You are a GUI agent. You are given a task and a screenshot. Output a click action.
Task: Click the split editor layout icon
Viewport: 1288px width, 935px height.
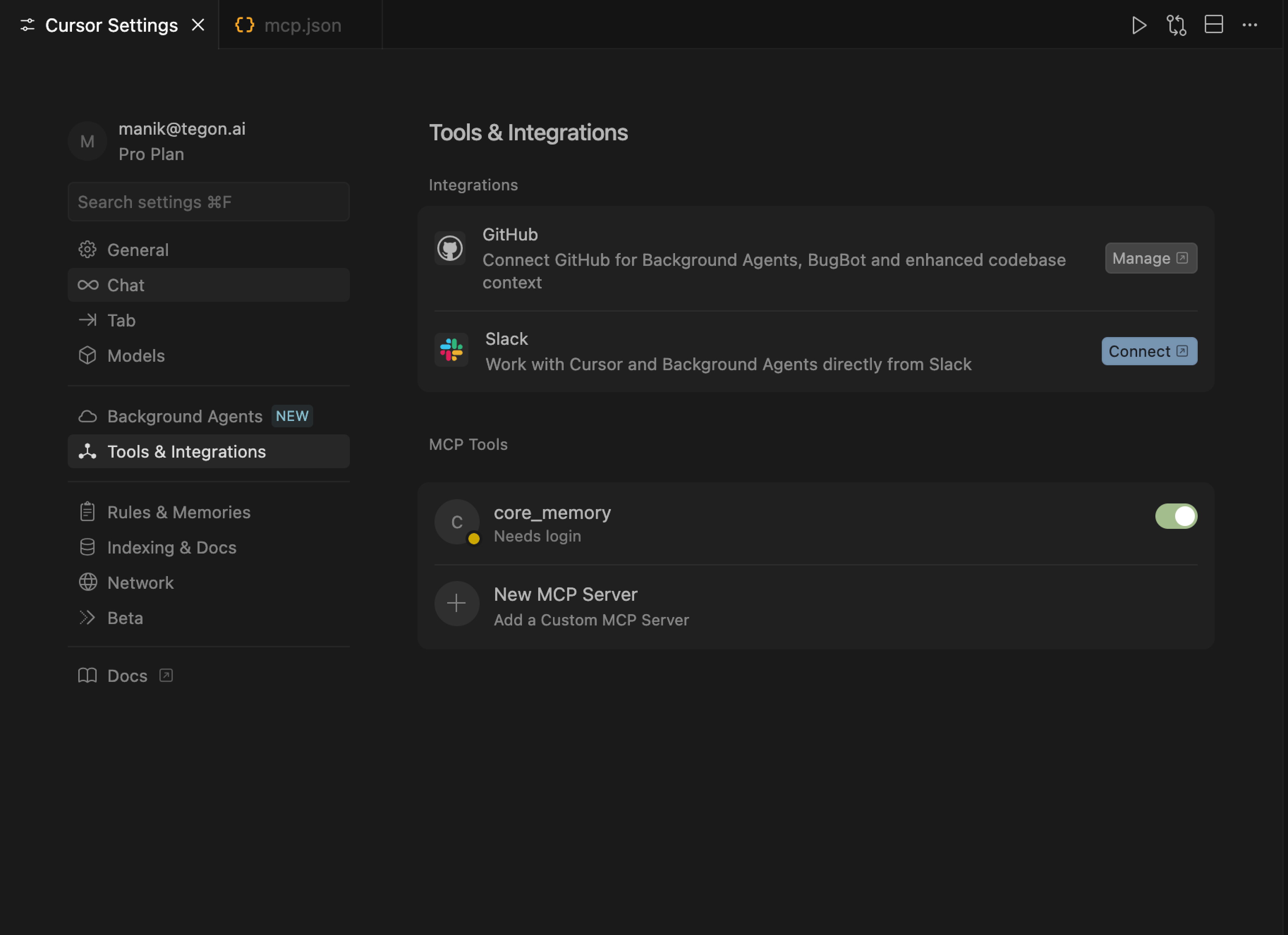pos(1214,24)
